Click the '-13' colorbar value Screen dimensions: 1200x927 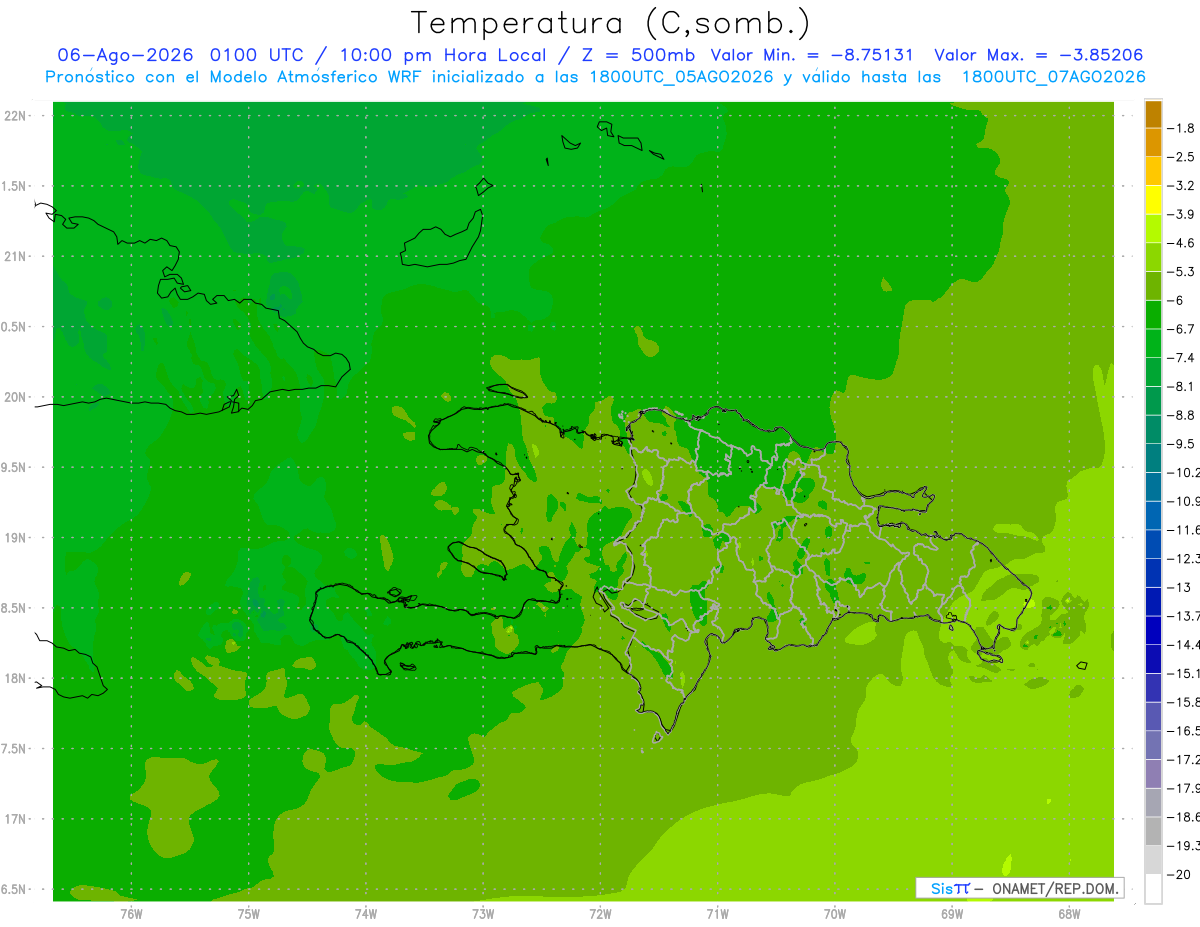click(x=1179, y=587)
